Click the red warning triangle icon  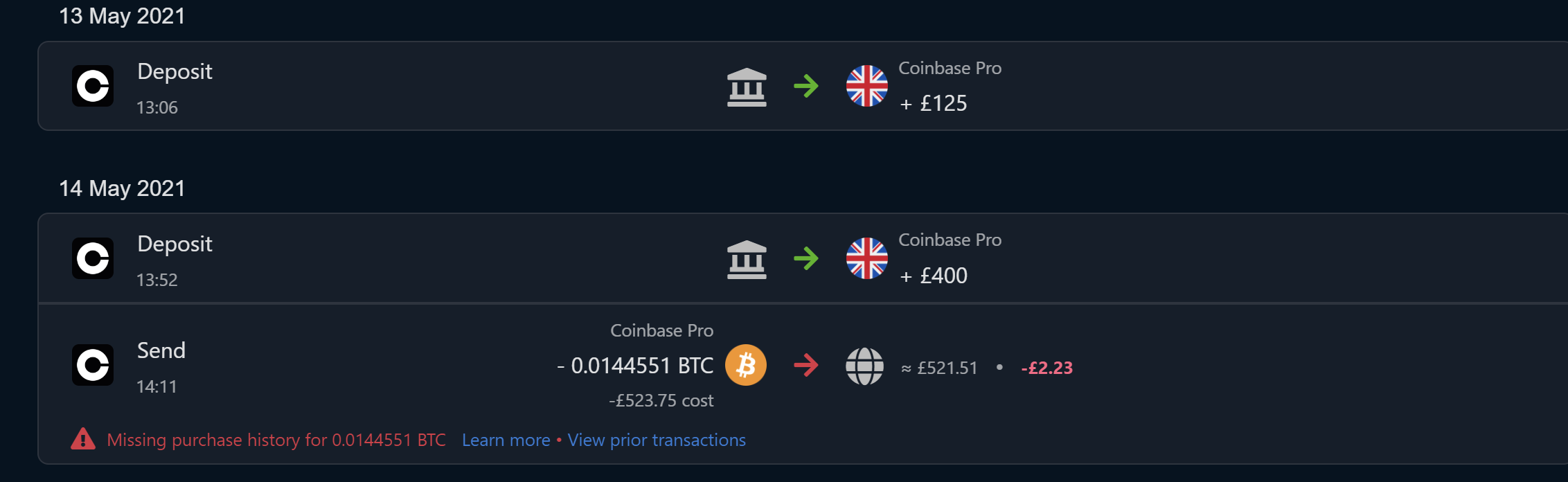point(83,439)
